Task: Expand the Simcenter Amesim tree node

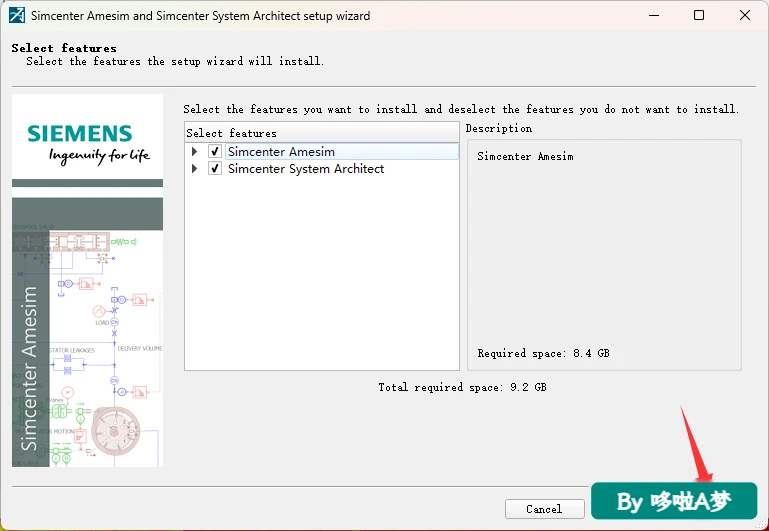Action: point(195,152)
